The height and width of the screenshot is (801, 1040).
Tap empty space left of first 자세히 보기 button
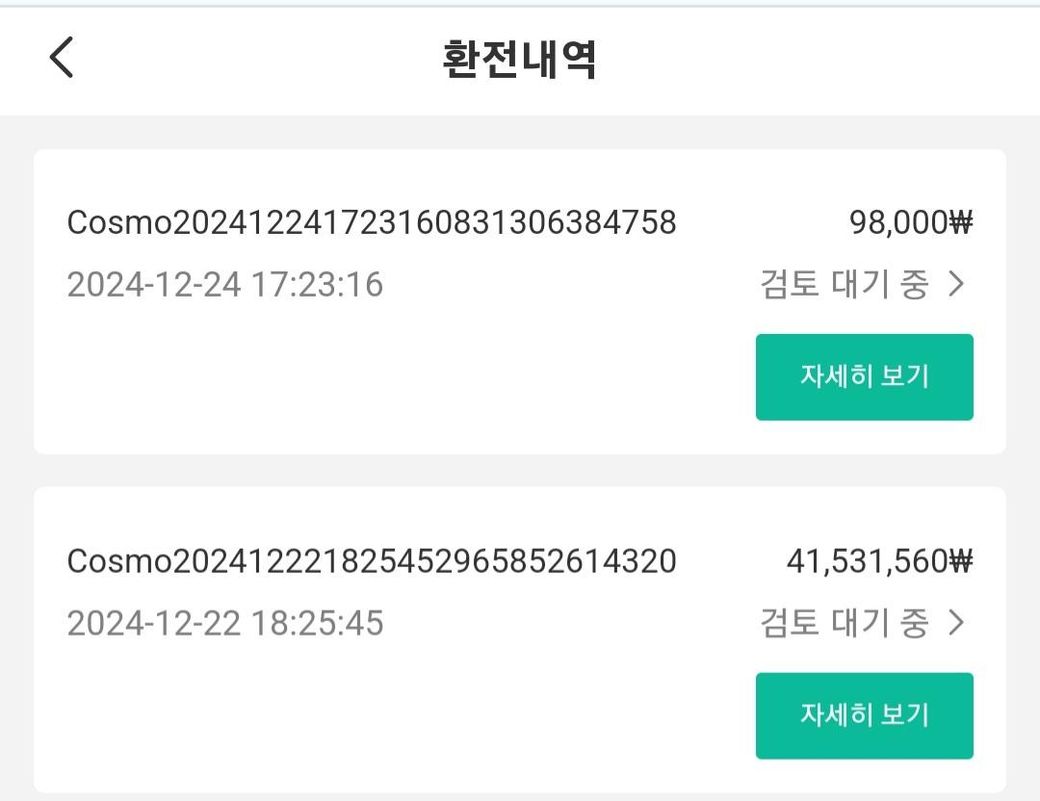coord(398,377)
